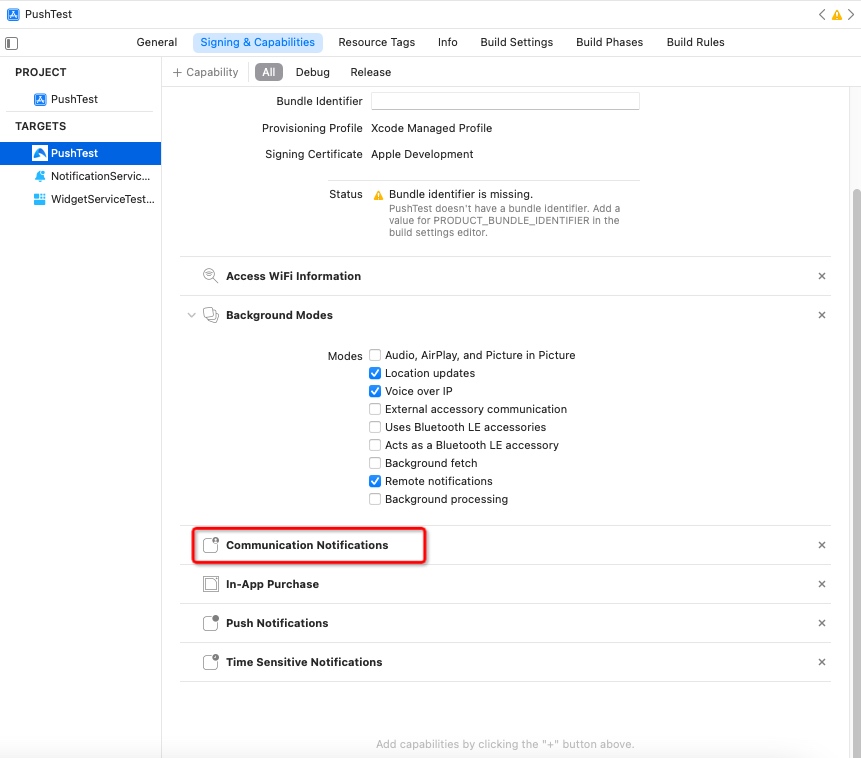Open the Build Phases tab

click(610, 42)
